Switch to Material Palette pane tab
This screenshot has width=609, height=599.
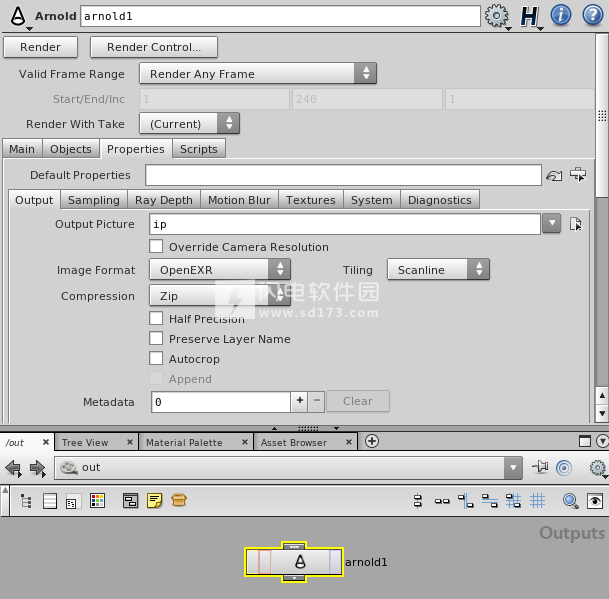point(184,442)
